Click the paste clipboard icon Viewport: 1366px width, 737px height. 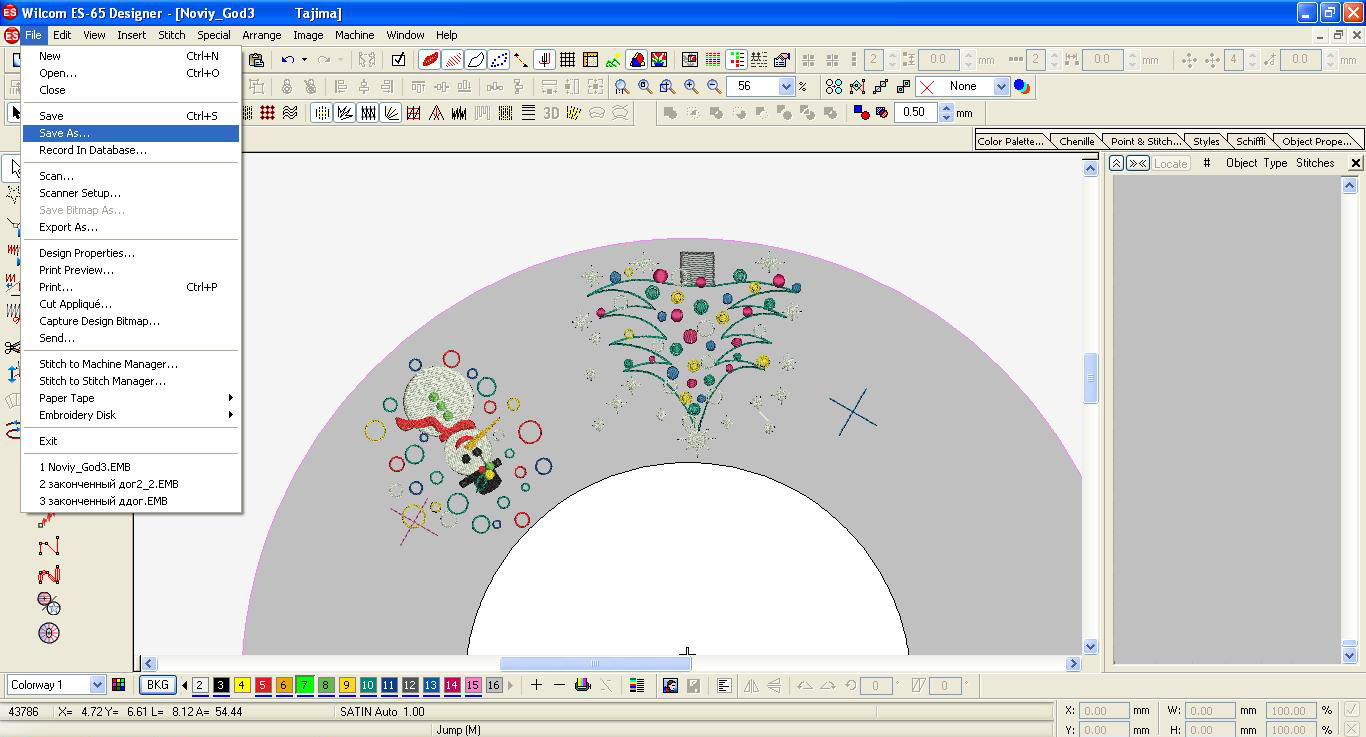(256, 60)
